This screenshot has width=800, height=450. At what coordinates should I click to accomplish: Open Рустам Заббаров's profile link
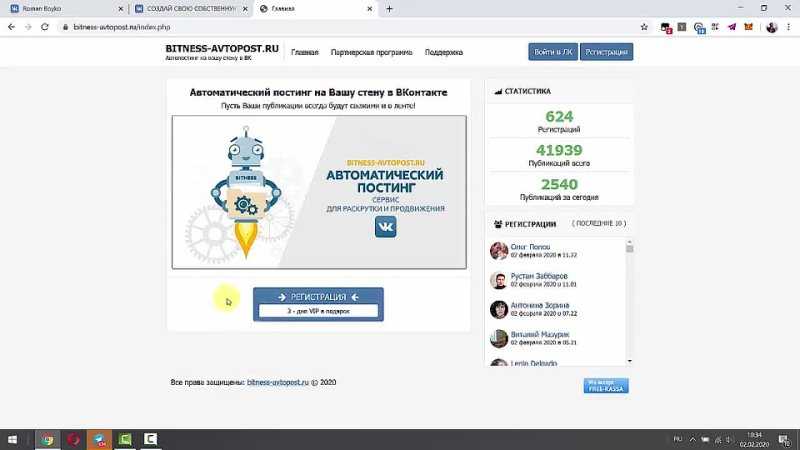(539, 276)
